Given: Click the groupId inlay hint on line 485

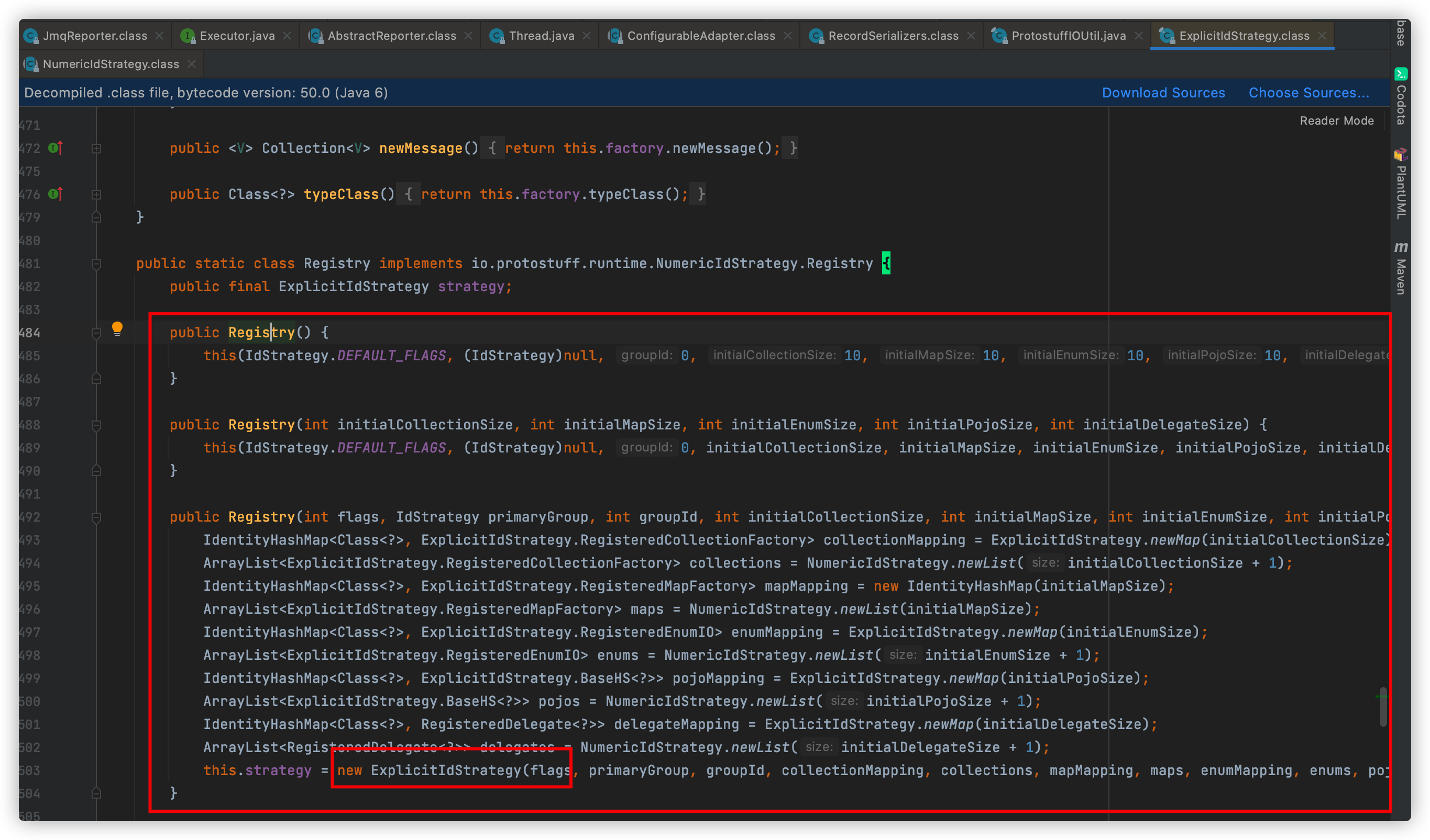Looking at the screenshot, I should 646,356.
